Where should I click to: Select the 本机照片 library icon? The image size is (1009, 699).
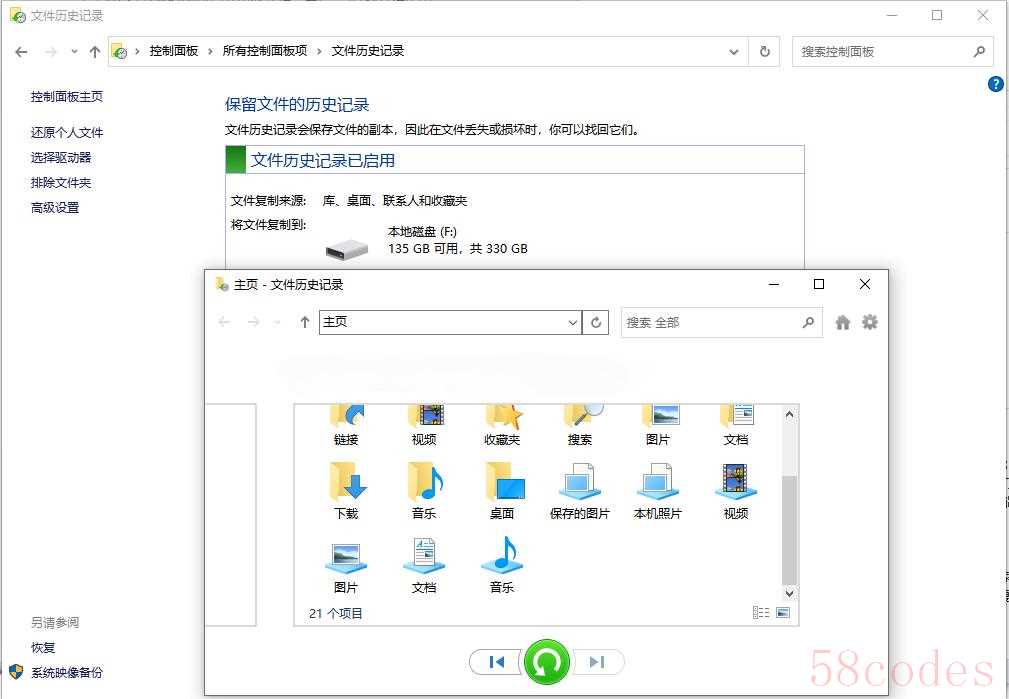coord(658,490)
